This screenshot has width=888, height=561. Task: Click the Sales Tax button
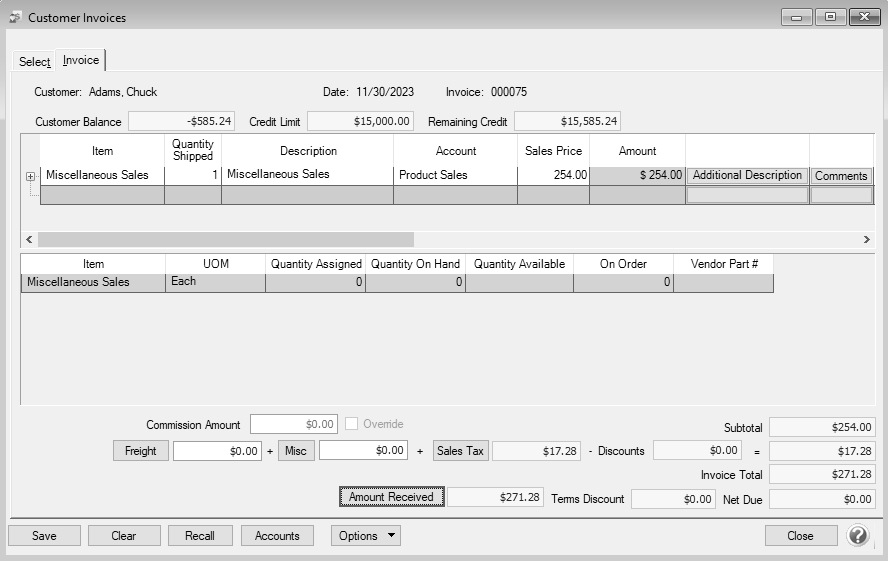461,451
